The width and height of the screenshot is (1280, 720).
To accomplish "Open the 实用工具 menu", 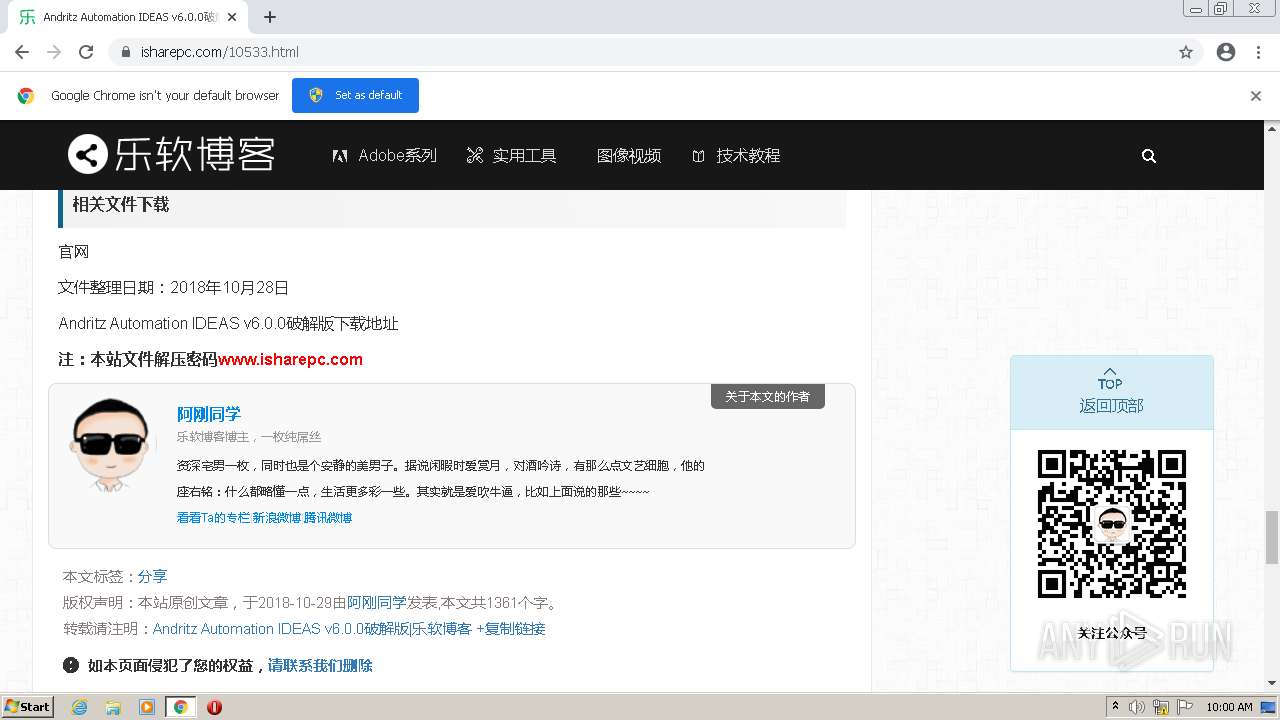I will [511, 156].
